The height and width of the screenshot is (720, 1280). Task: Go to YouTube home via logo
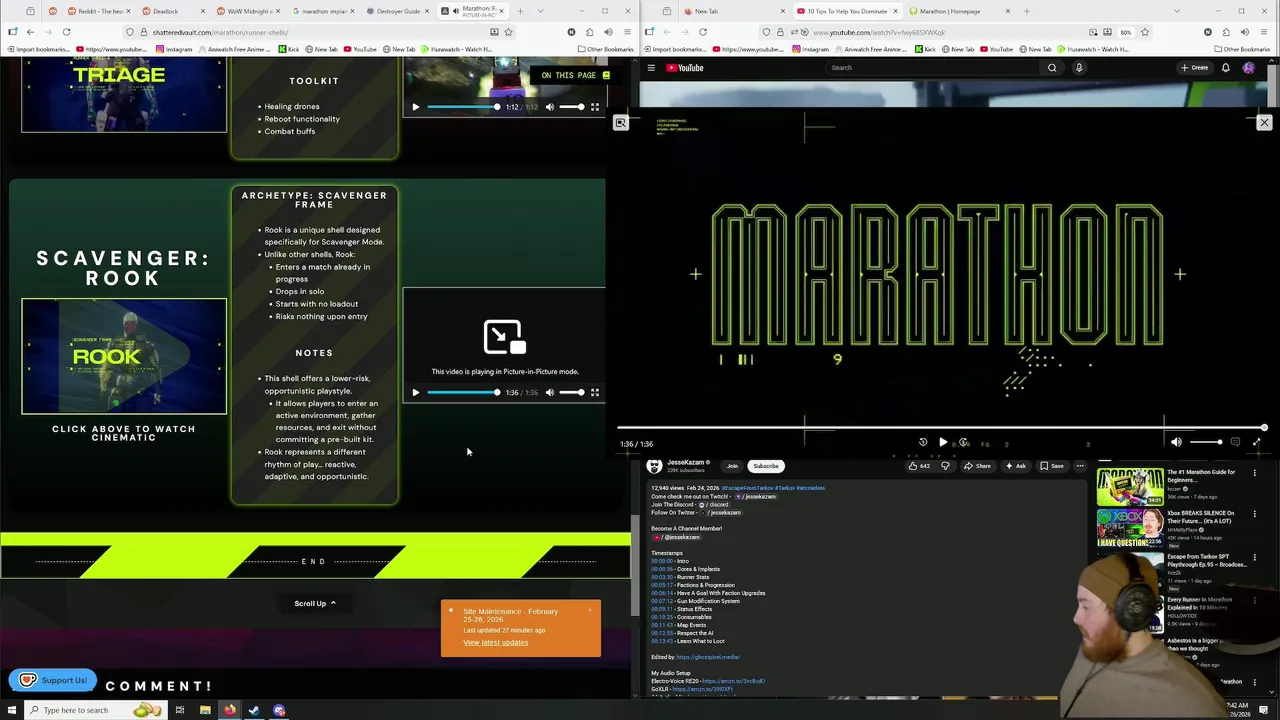click(685, 68)
